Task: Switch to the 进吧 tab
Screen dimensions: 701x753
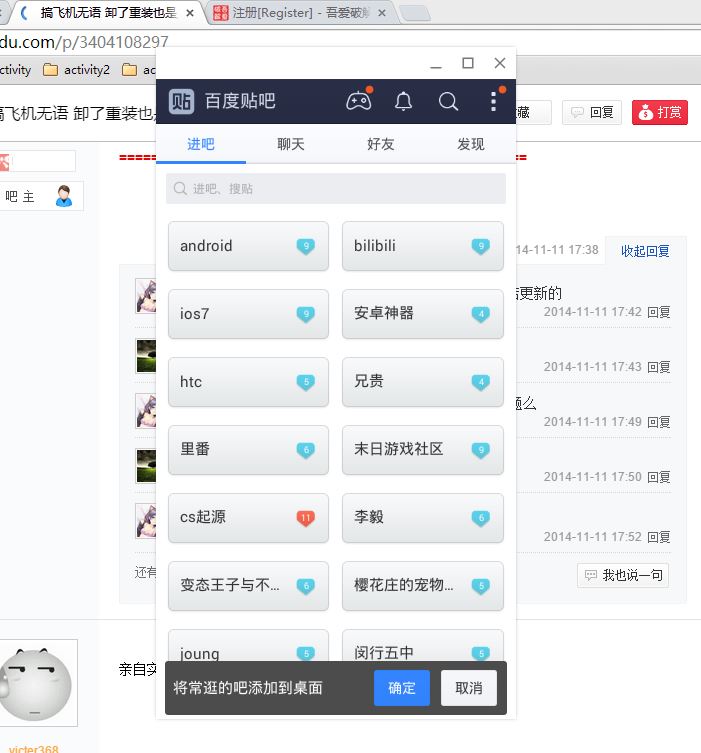Action: (201, 144)
